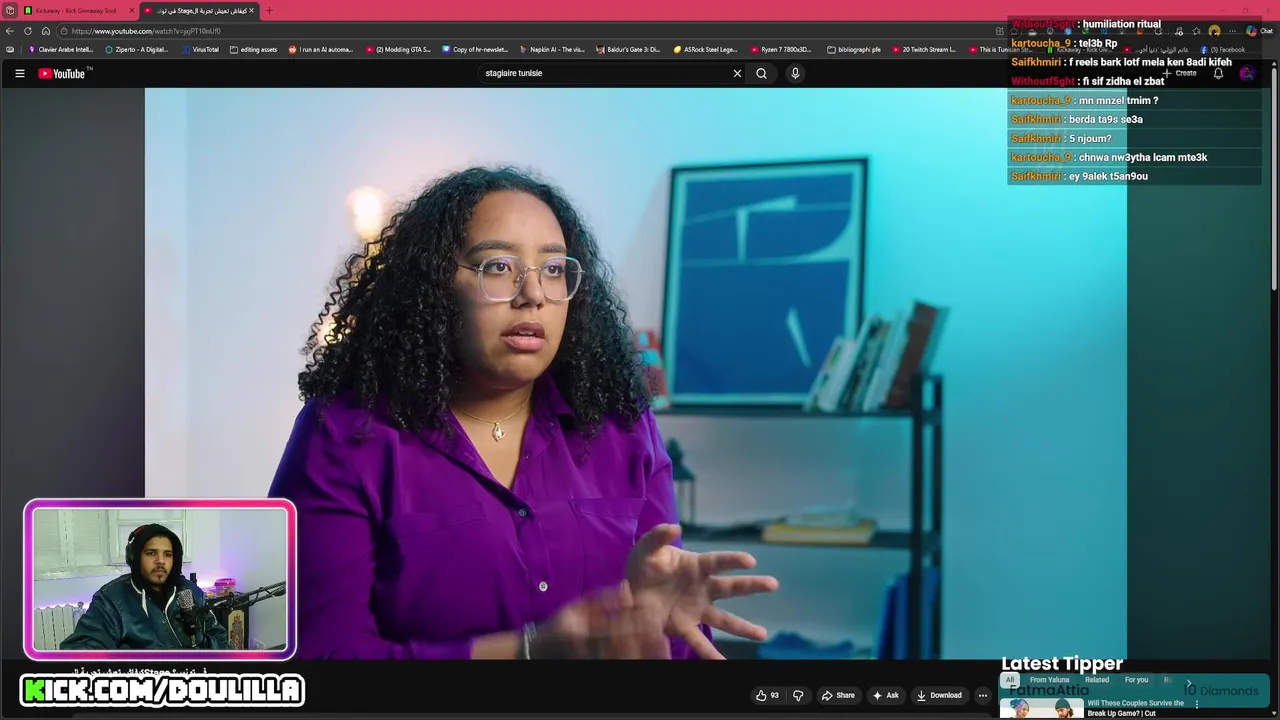Open the 'Copy of hr-newslet...' bookmark
1280x720 pixels.
click(x=475, y=49)
